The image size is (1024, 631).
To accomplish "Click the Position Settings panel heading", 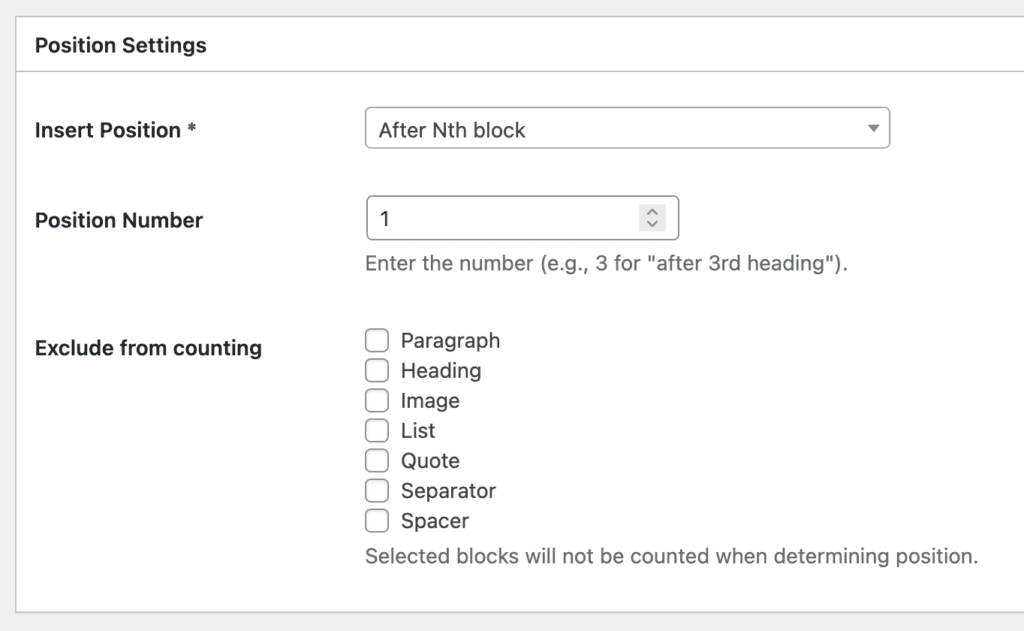I will [121, 46].
